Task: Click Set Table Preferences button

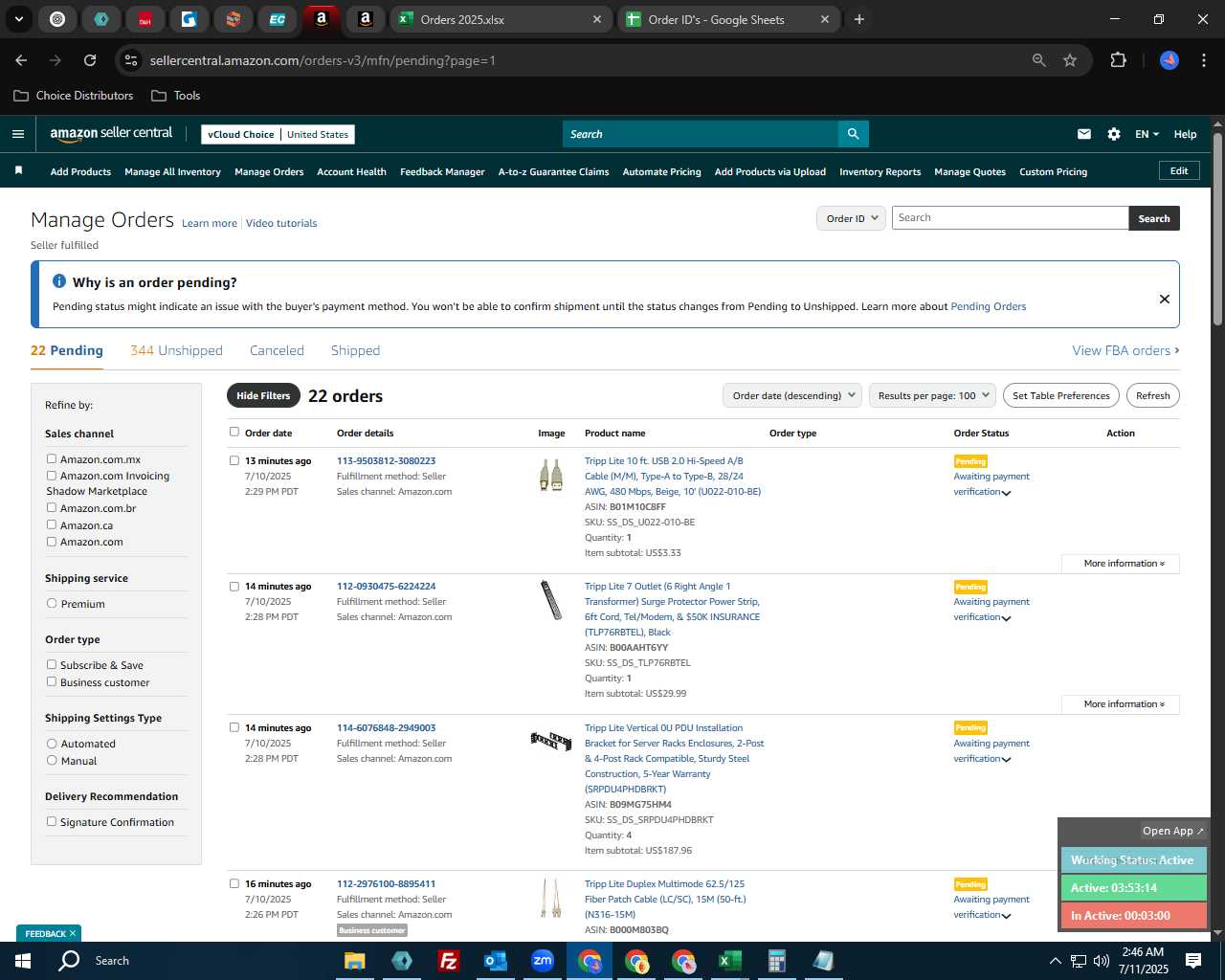Action: [1060, 395]
